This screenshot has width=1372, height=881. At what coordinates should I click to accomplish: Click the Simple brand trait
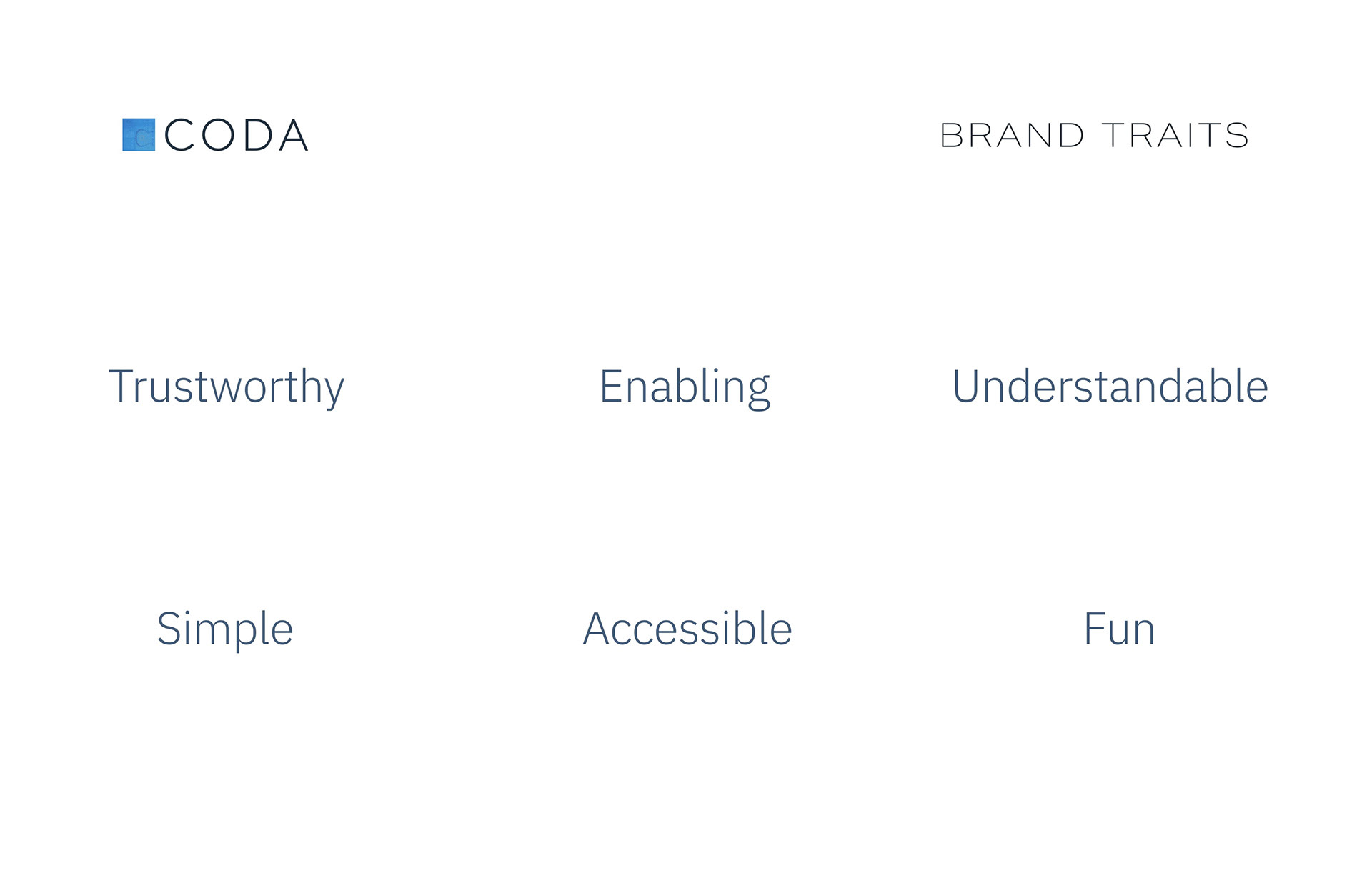(225, 629)
